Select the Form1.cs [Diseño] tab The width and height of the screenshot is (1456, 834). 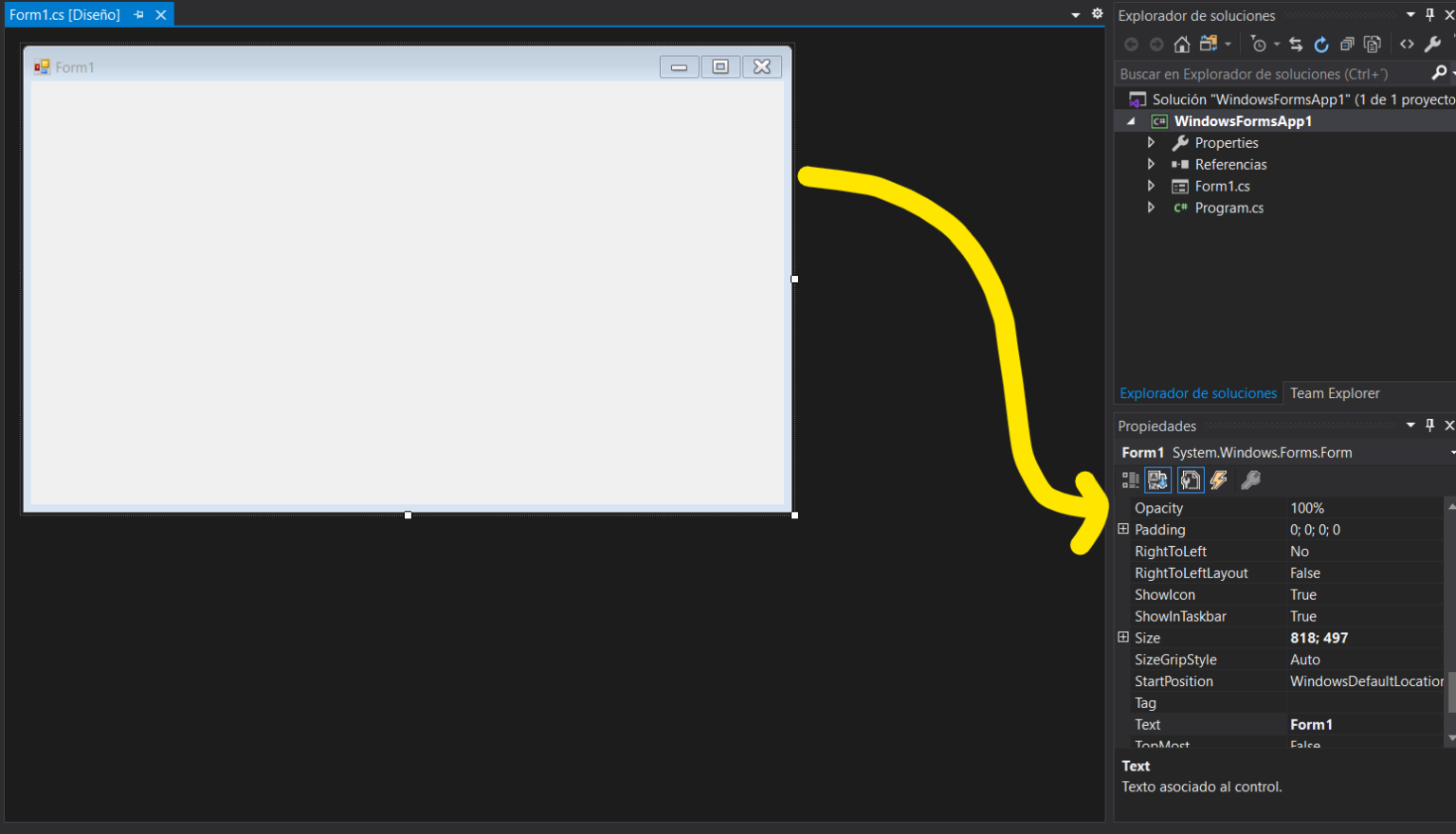(66, 14)
